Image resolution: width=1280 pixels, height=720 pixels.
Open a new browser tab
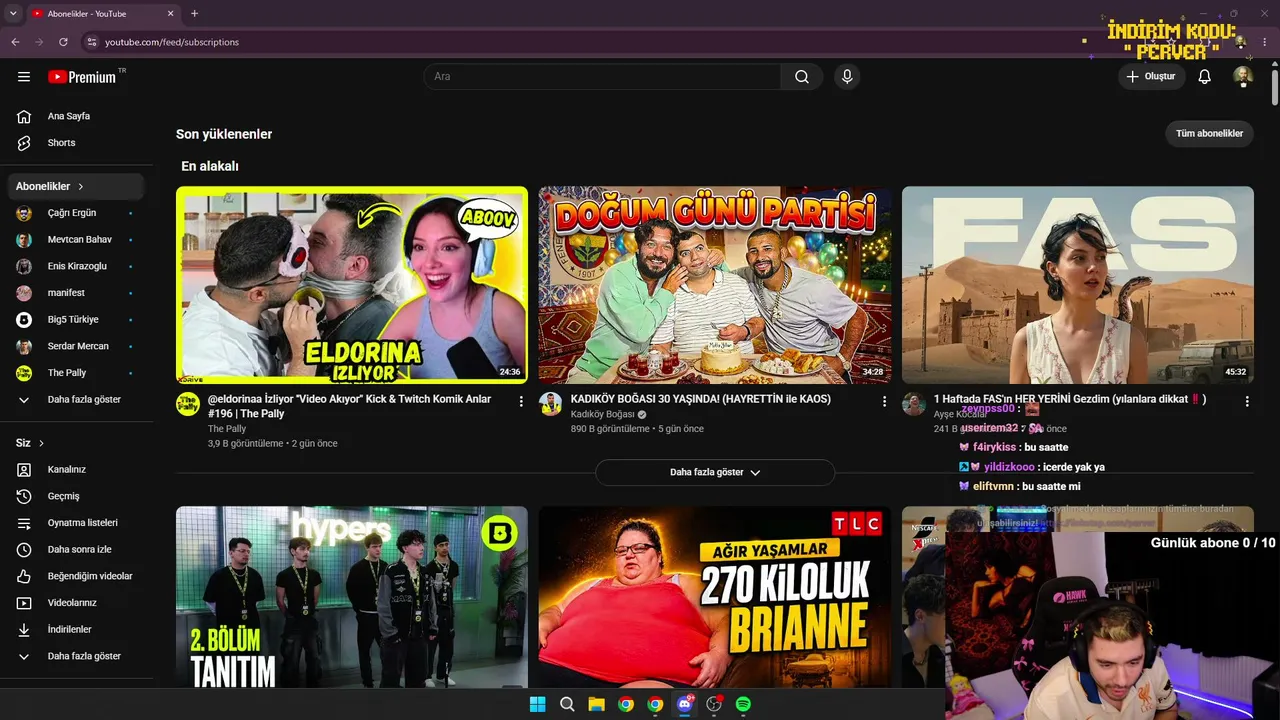click(194, 14)
